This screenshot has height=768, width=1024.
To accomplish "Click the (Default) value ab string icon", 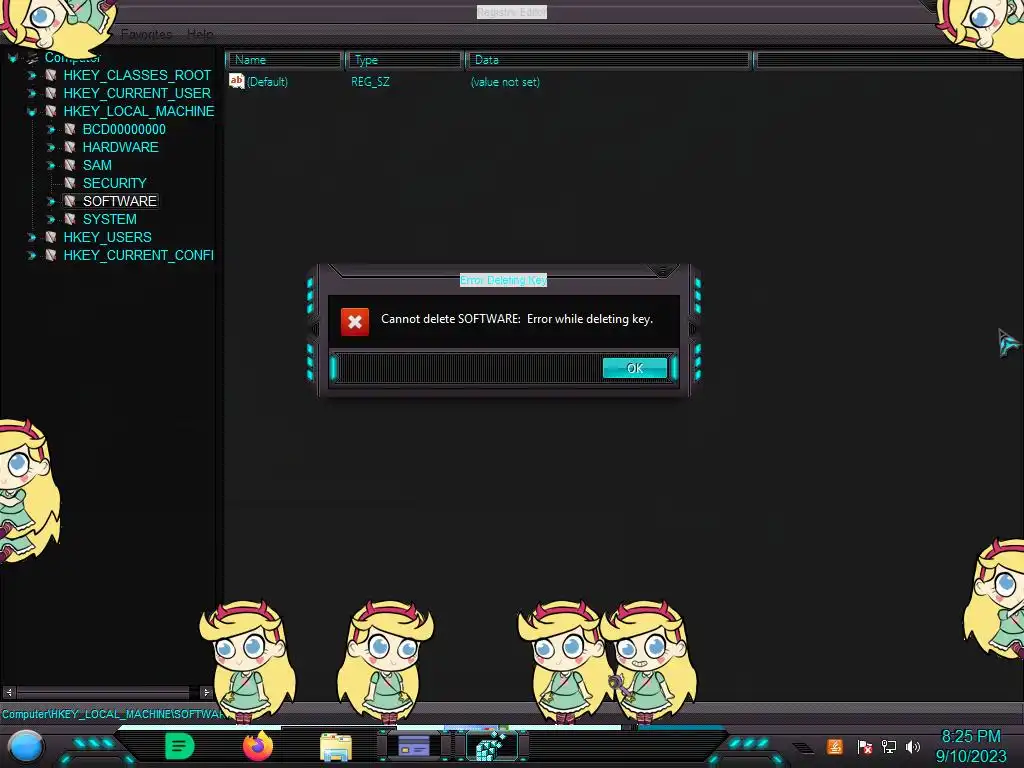I will coord(236,81).
